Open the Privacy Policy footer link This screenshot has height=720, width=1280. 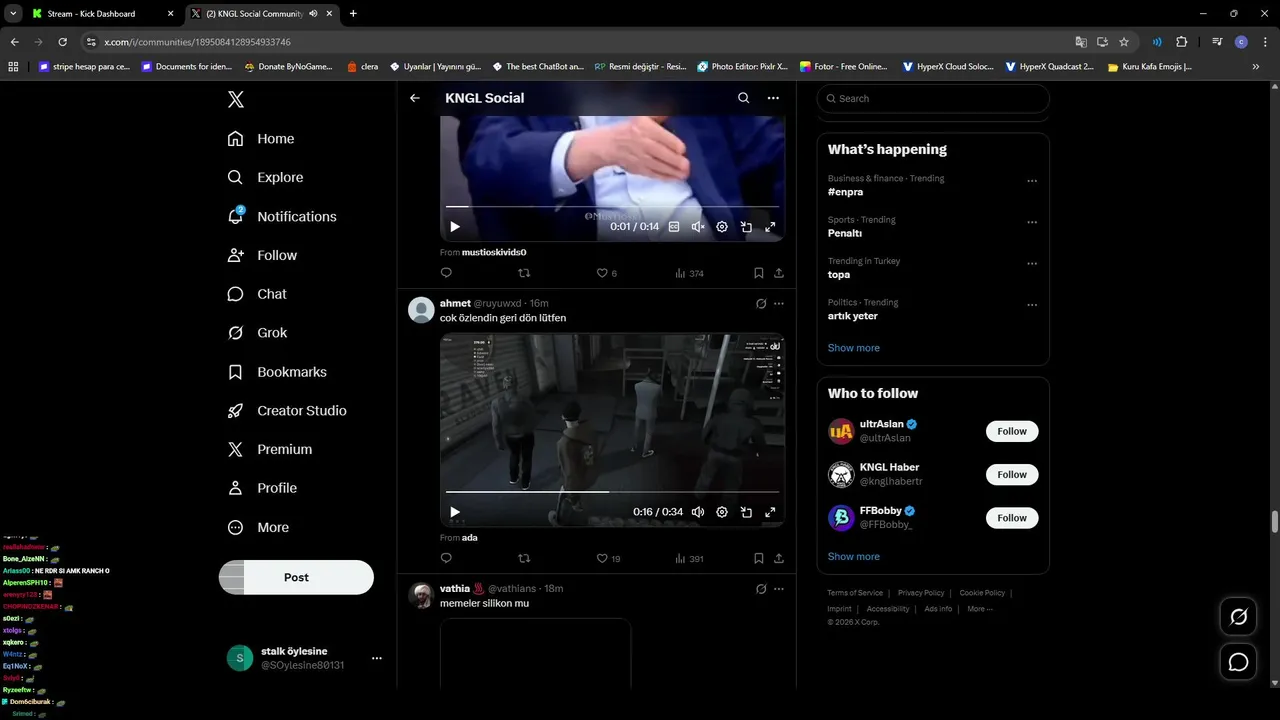pos(921,593)
